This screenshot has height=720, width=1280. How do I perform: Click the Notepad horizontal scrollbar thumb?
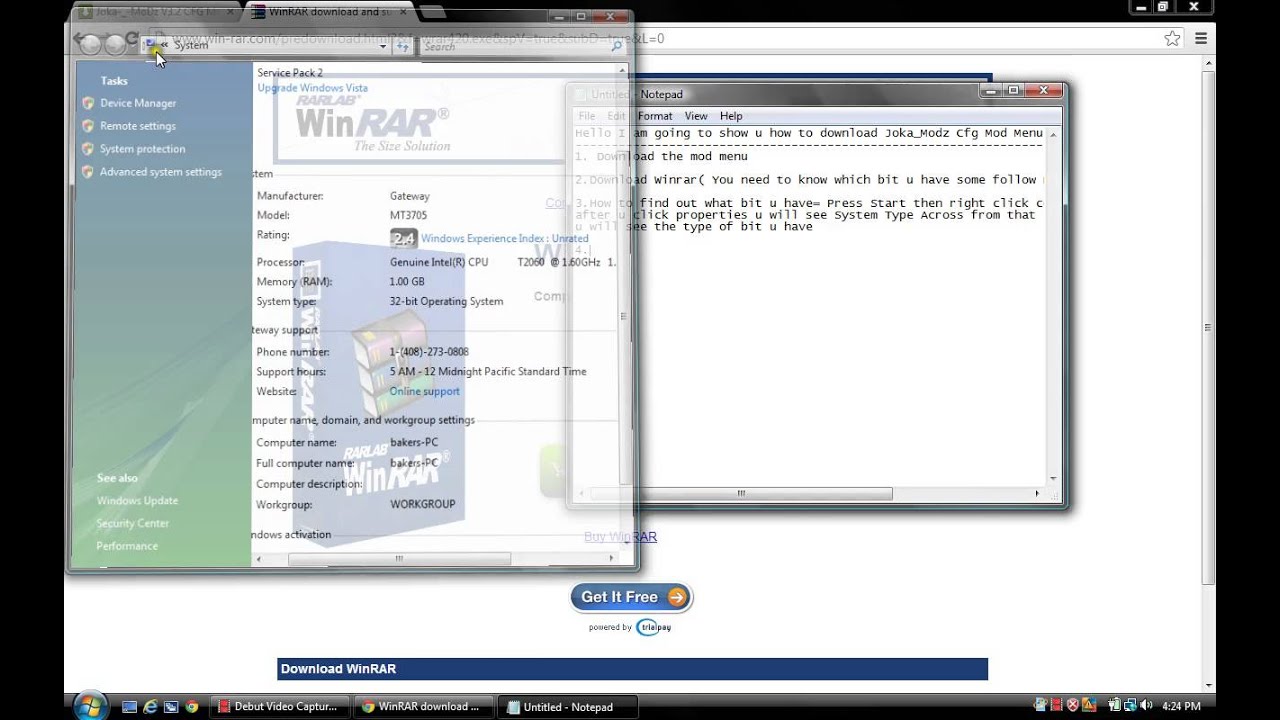741,493
